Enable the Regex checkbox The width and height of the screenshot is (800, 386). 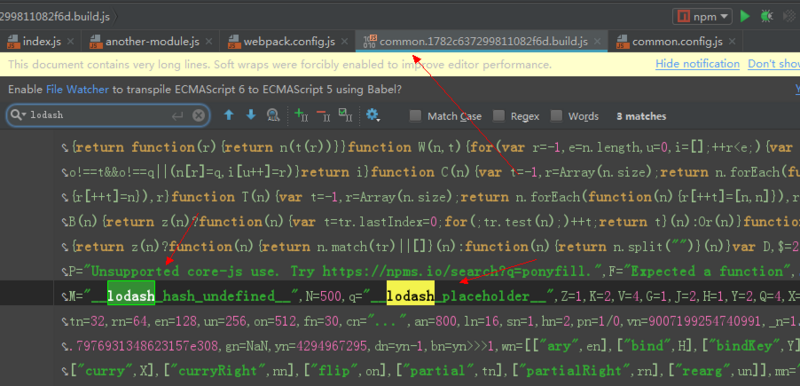coord(499,116)
